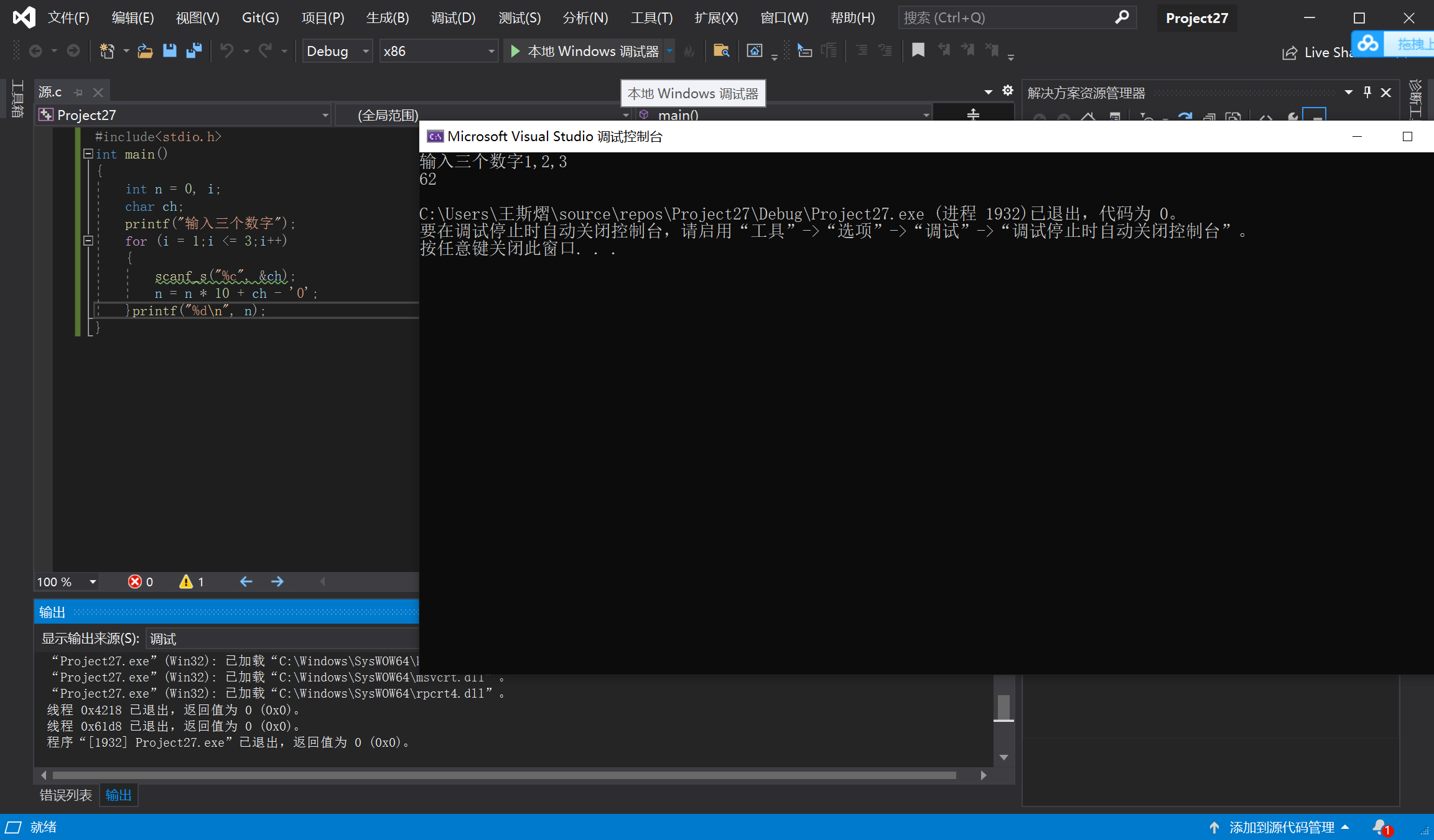Open the 显示输出来源 调试 dropdown
1434x840 pixels.
[x=283, y=639]
